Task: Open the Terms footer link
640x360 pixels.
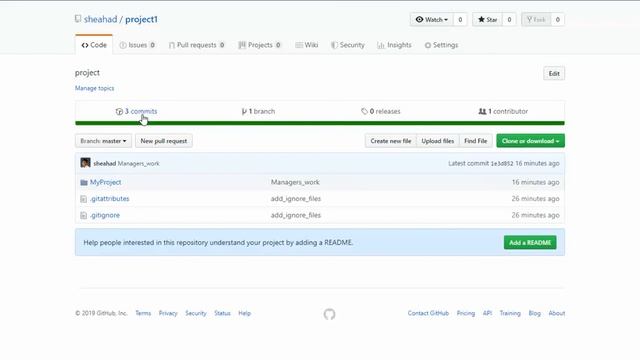Action: click(143, 313)
